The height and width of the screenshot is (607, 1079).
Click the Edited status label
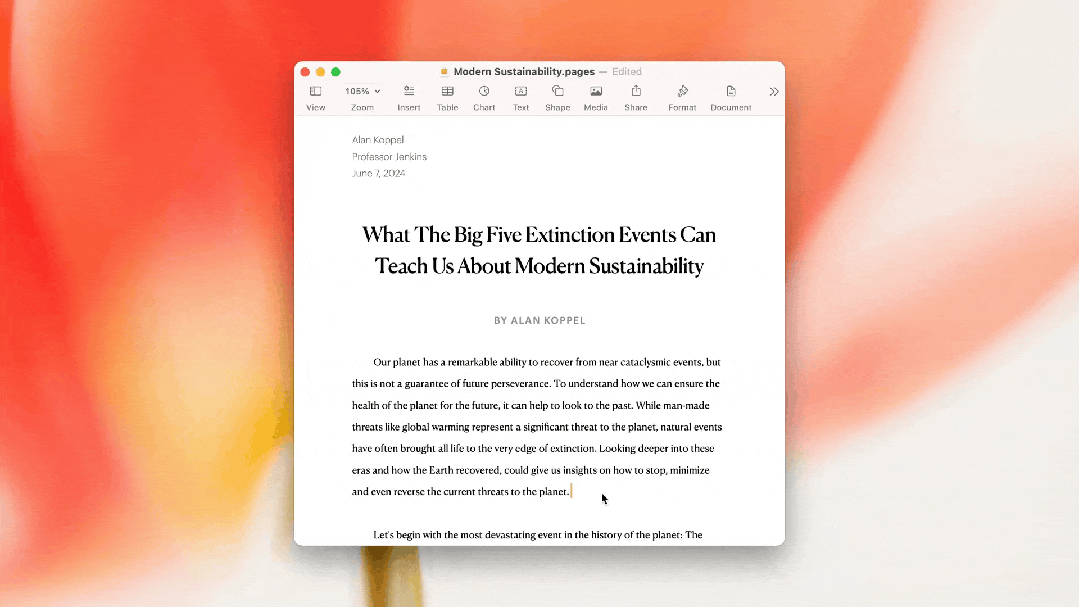[x=627, y=72]
